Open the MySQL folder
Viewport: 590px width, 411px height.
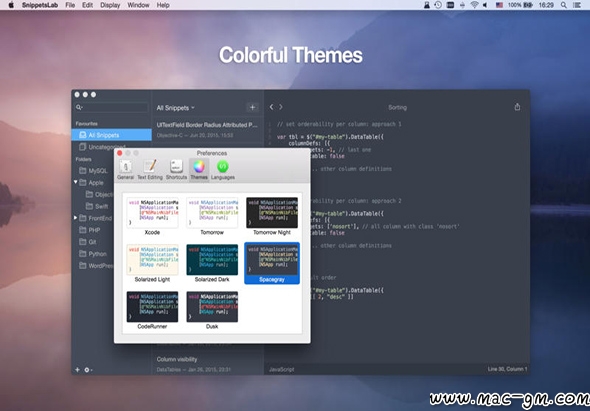(x=94, y=170)
